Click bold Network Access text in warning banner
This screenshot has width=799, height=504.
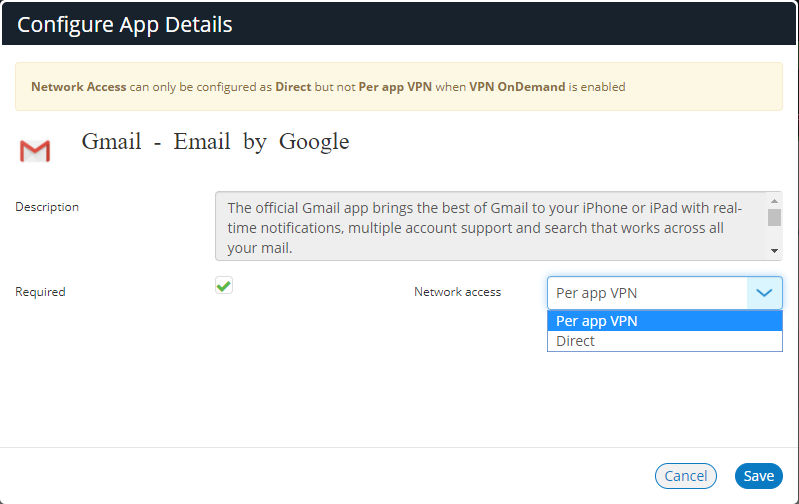click(79, 87)
